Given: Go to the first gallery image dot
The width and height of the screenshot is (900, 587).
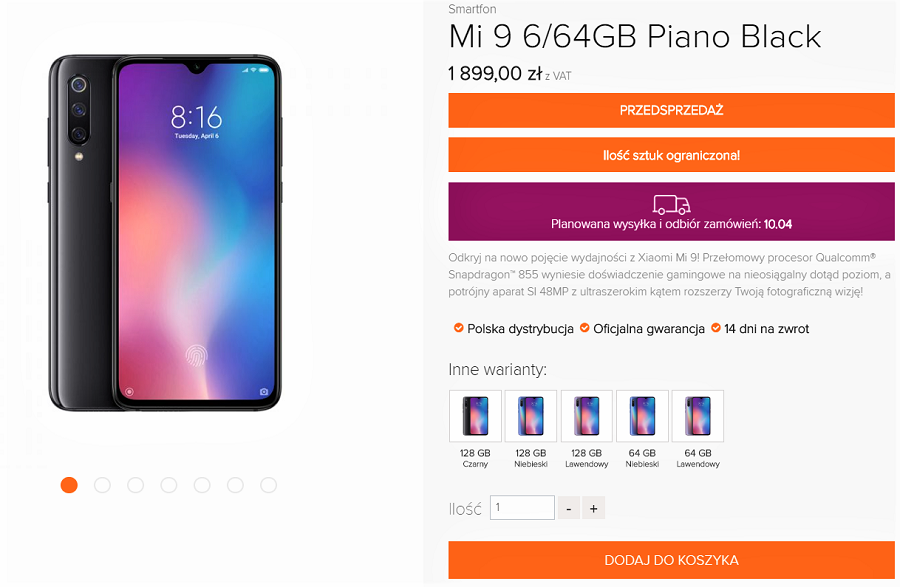Looking at the screenshot, I should pos(69,485).
